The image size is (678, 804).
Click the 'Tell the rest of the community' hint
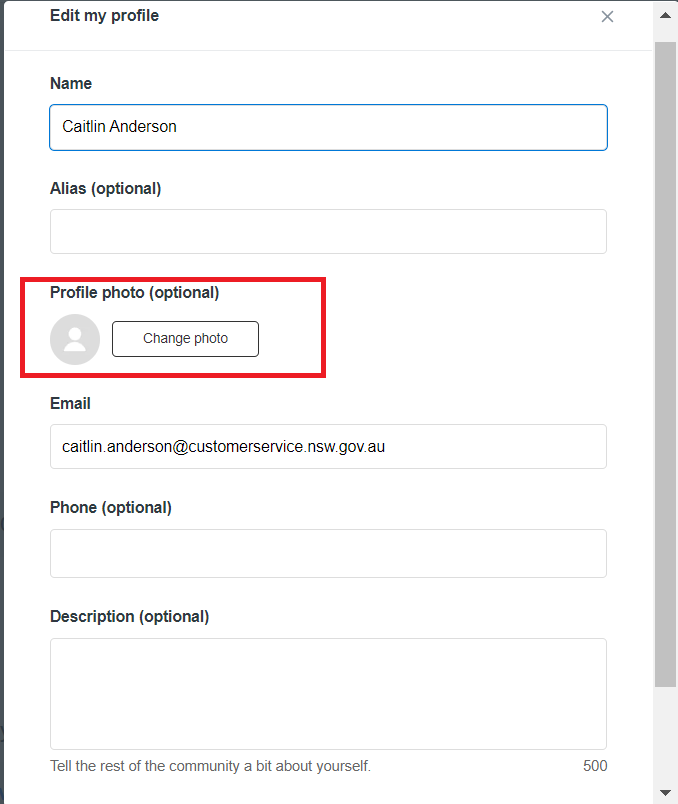(x=210, y=766)
